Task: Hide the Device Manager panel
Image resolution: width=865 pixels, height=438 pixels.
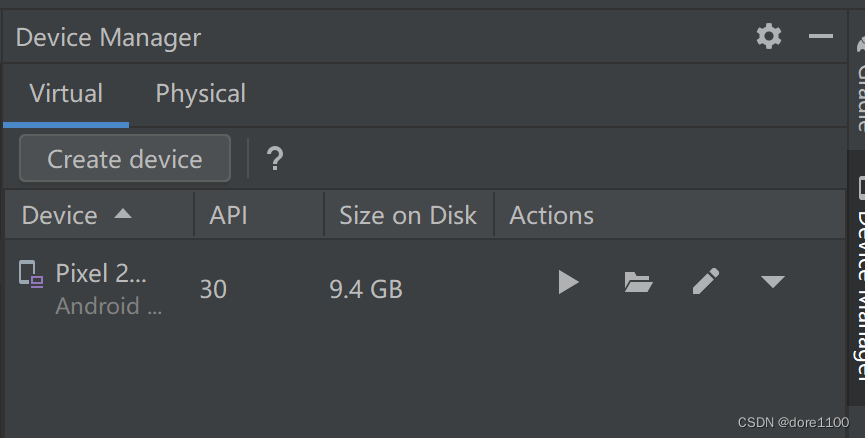Action: click(x=821, y=37)
